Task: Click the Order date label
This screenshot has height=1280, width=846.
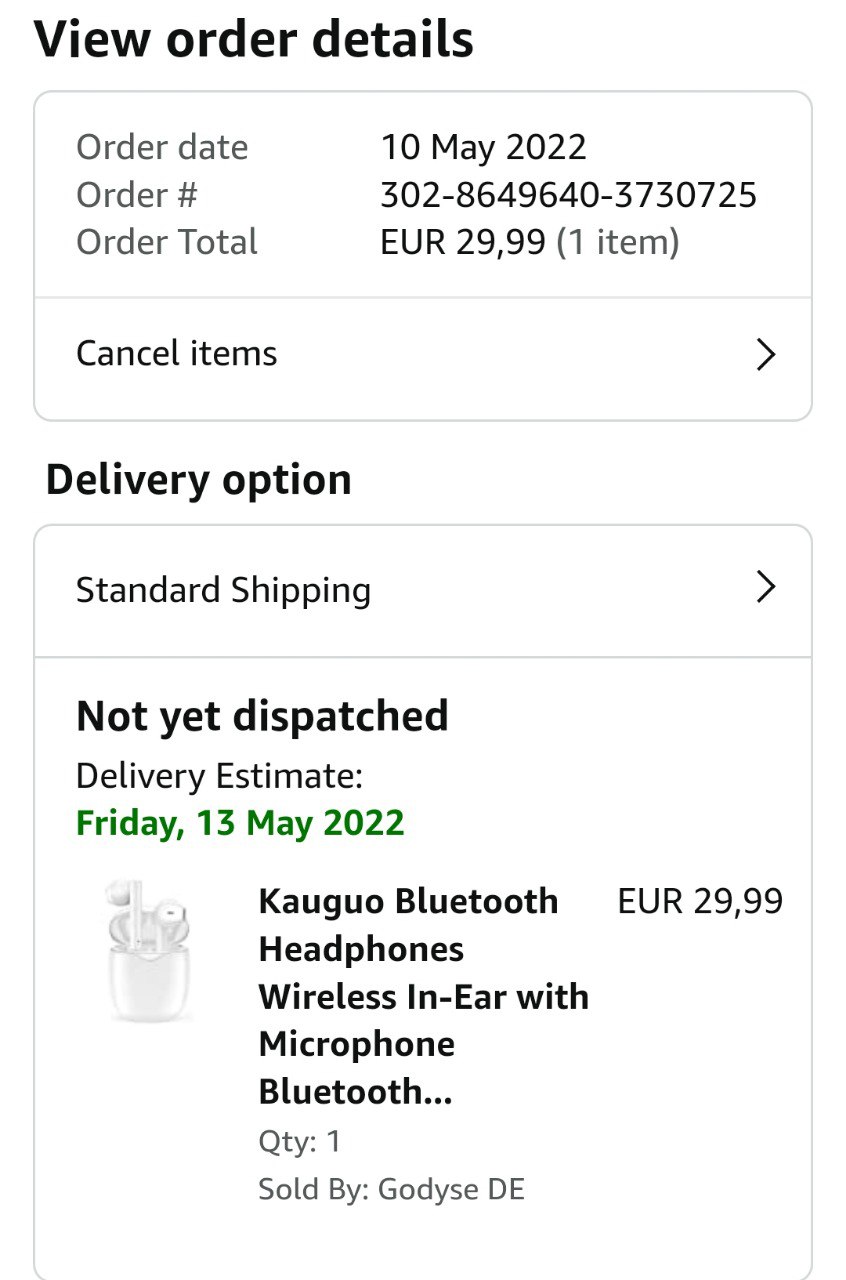Action: point(162,148)
